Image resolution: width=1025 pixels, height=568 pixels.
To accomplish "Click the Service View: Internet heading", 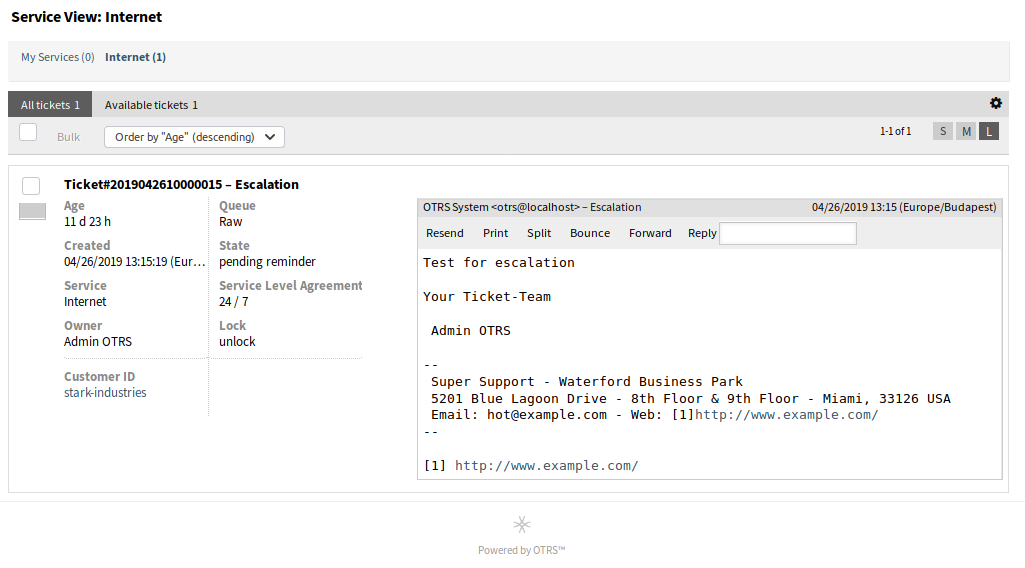I will pos(86,17).
